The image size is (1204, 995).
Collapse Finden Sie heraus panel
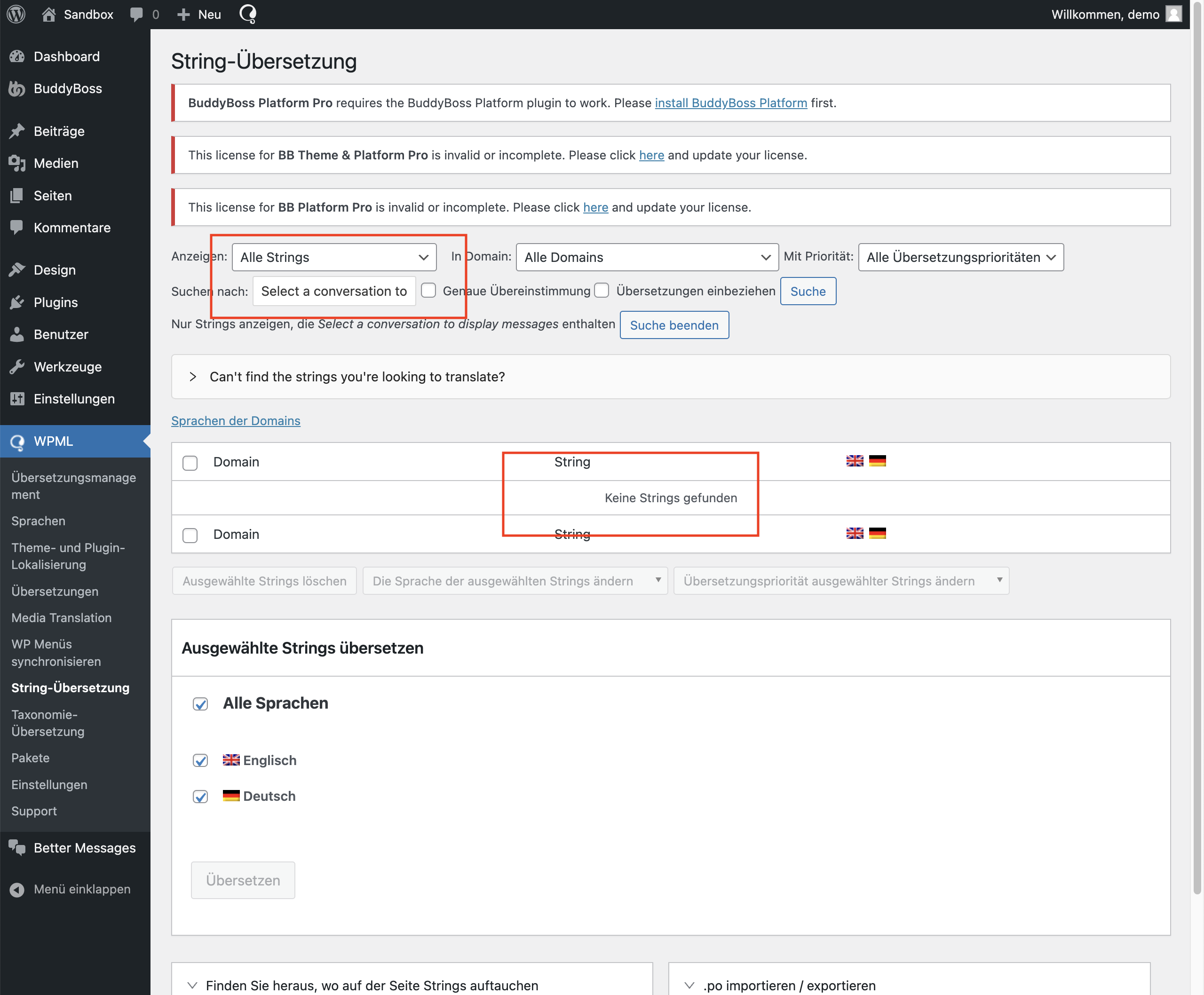coord(193,986)
